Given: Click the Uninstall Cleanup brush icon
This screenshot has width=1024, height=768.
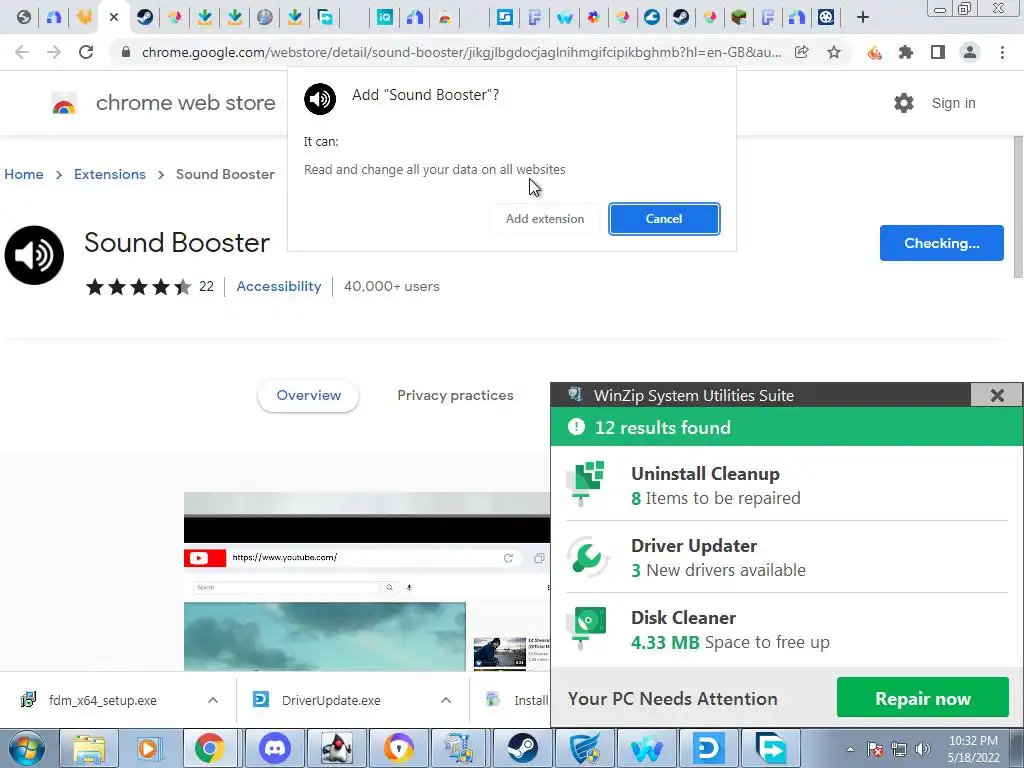Looking at the screenshot, I should 587,483.
